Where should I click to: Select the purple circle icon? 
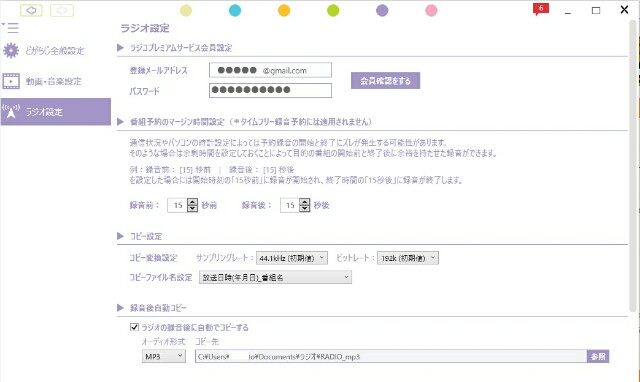382,10
